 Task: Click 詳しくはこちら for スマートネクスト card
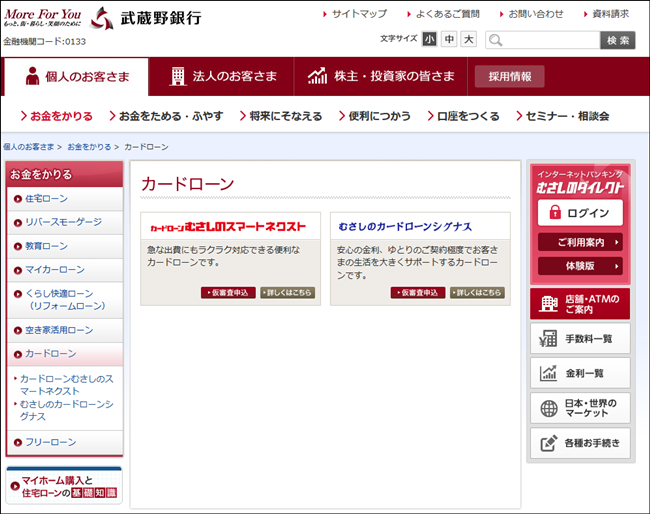click(x=288, y=293)
